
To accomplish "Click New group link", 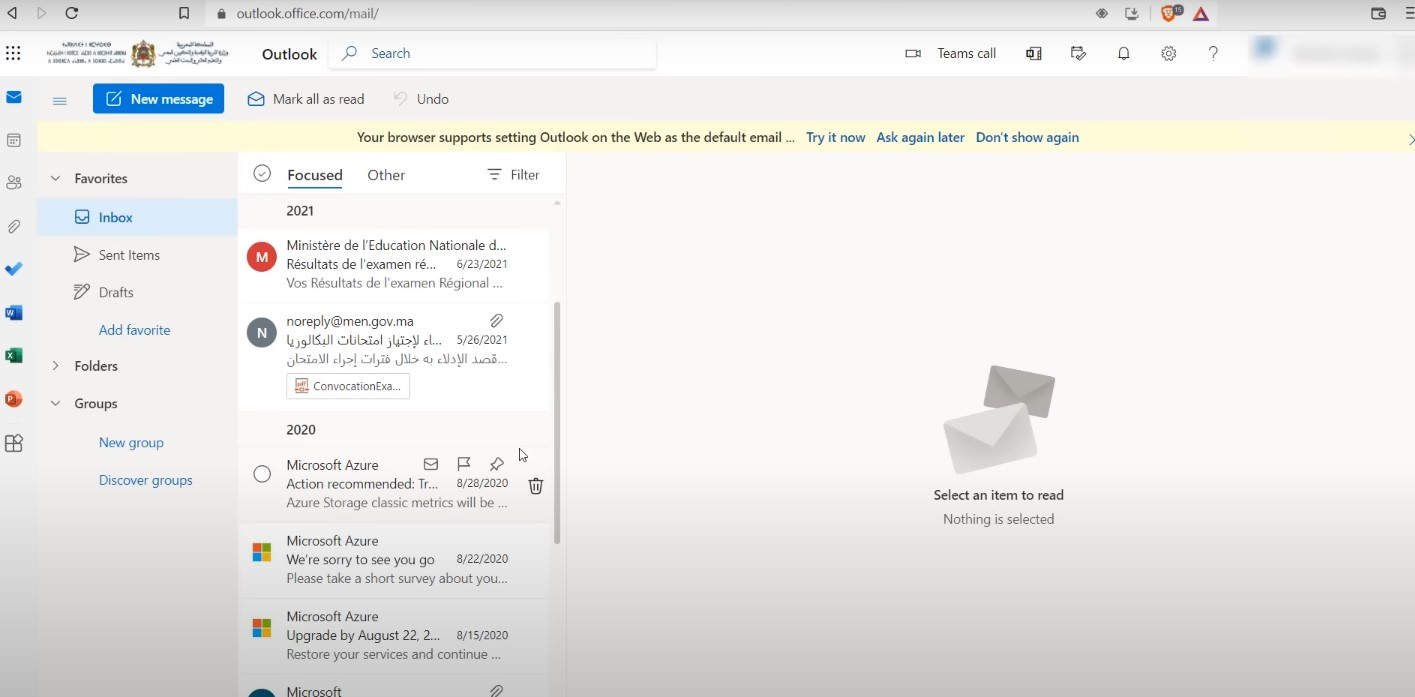I will (131, 443).
